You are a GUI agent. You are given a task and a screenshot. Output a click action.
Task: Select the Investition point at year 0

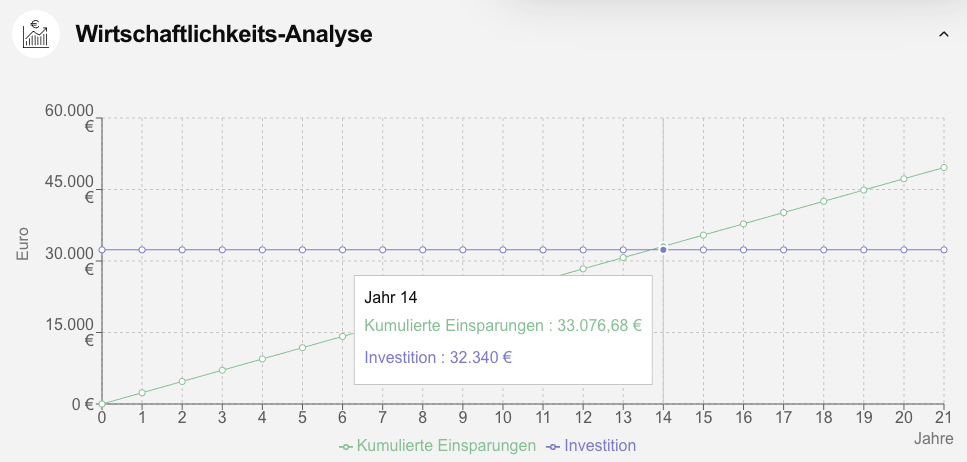102,249
